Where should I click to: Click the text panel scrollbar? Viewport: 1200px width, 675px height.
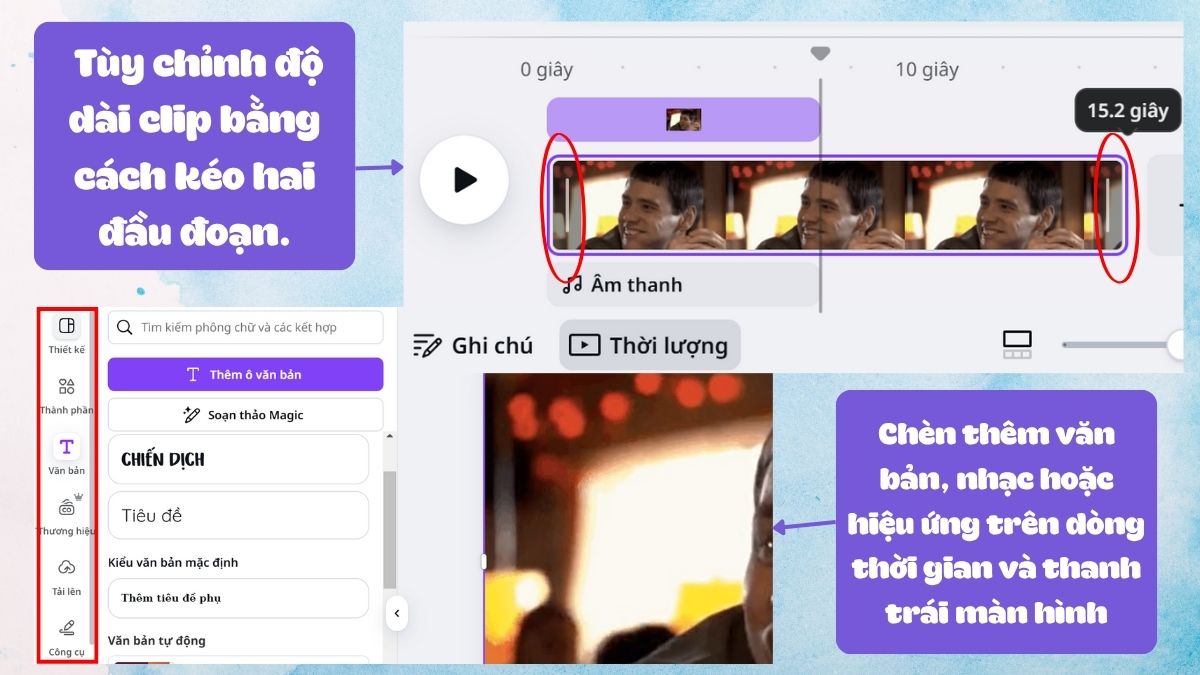coord(390,529)
